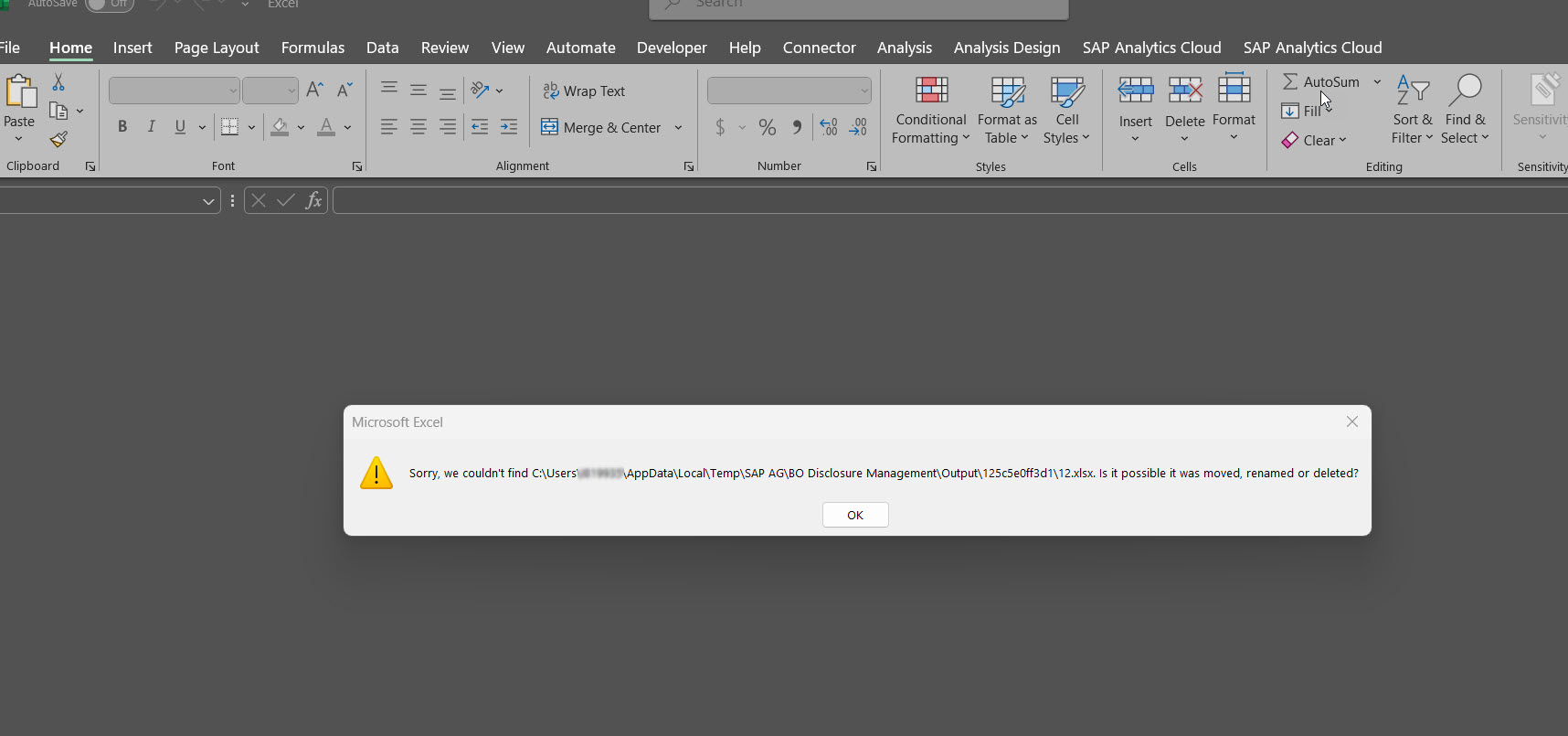Apply font color letter A

(x=325, y=127)
